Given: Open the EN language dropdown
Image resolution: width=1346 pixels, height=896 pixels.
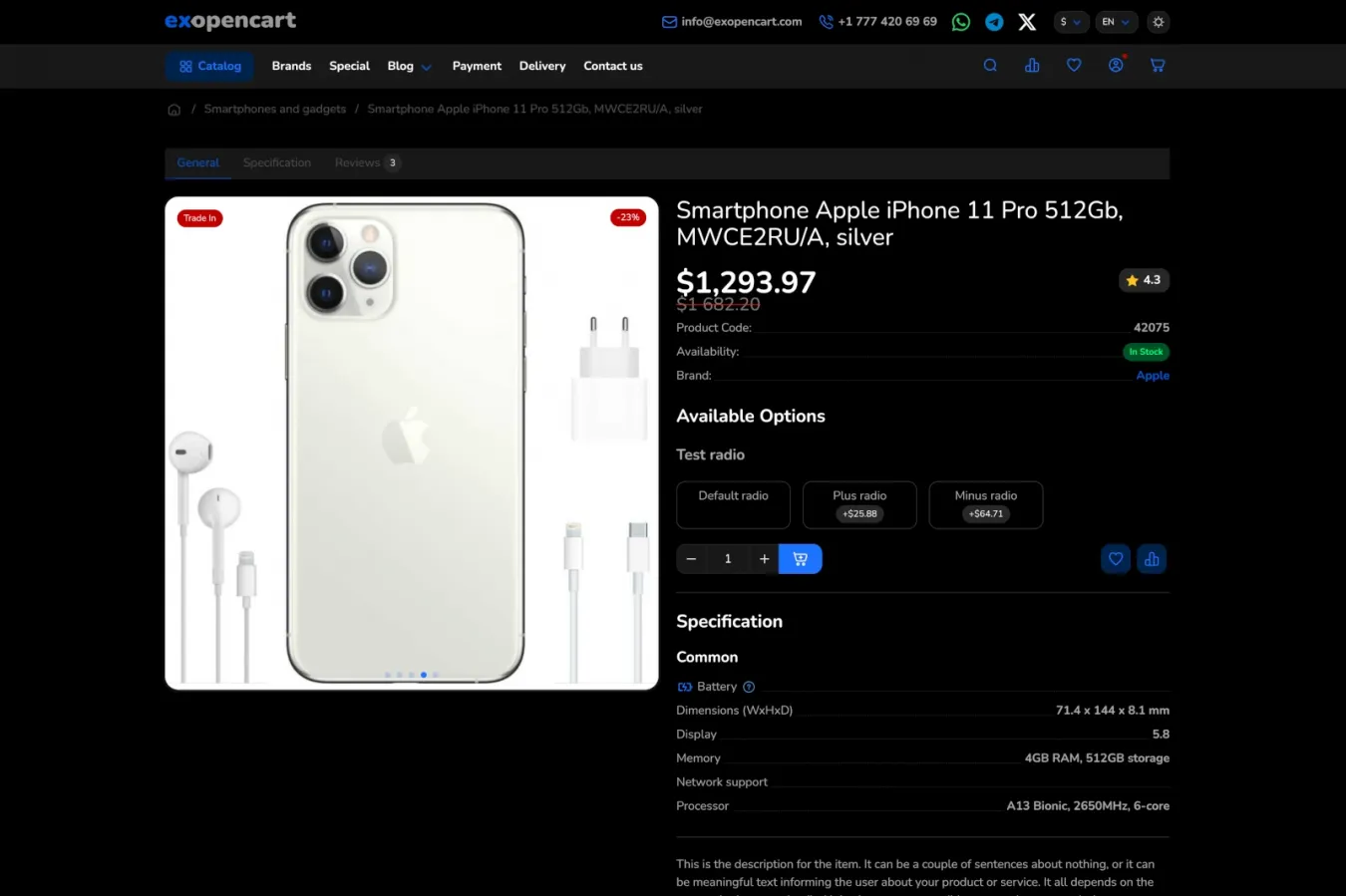Looking at the screenshot, I should (1116, 22).
